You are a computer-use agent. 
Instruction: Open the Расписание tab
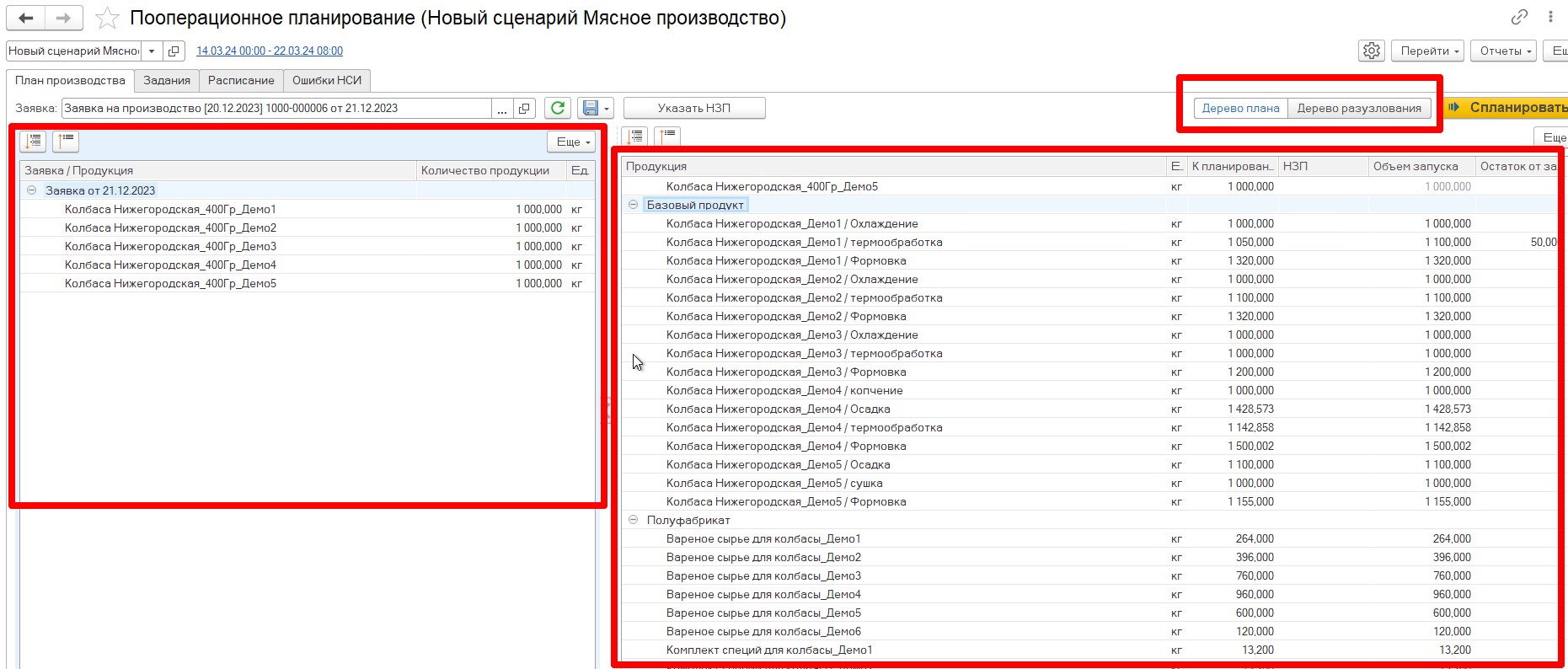click(241, 80)
